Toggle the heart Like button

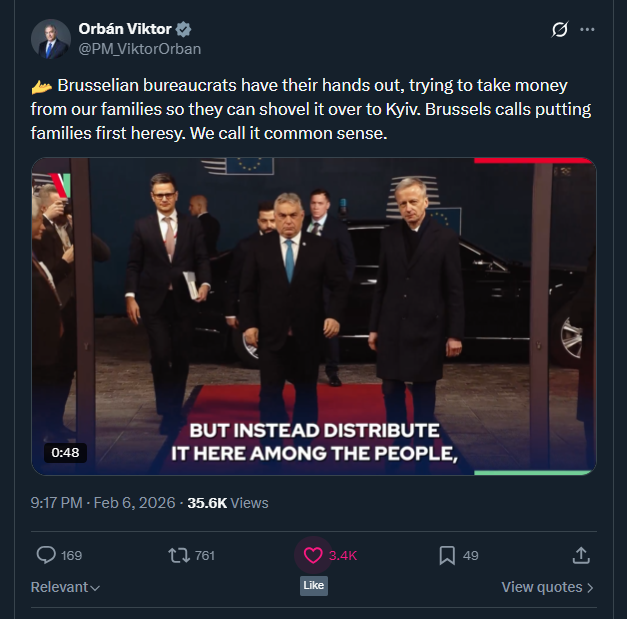(x=313, y=555)
